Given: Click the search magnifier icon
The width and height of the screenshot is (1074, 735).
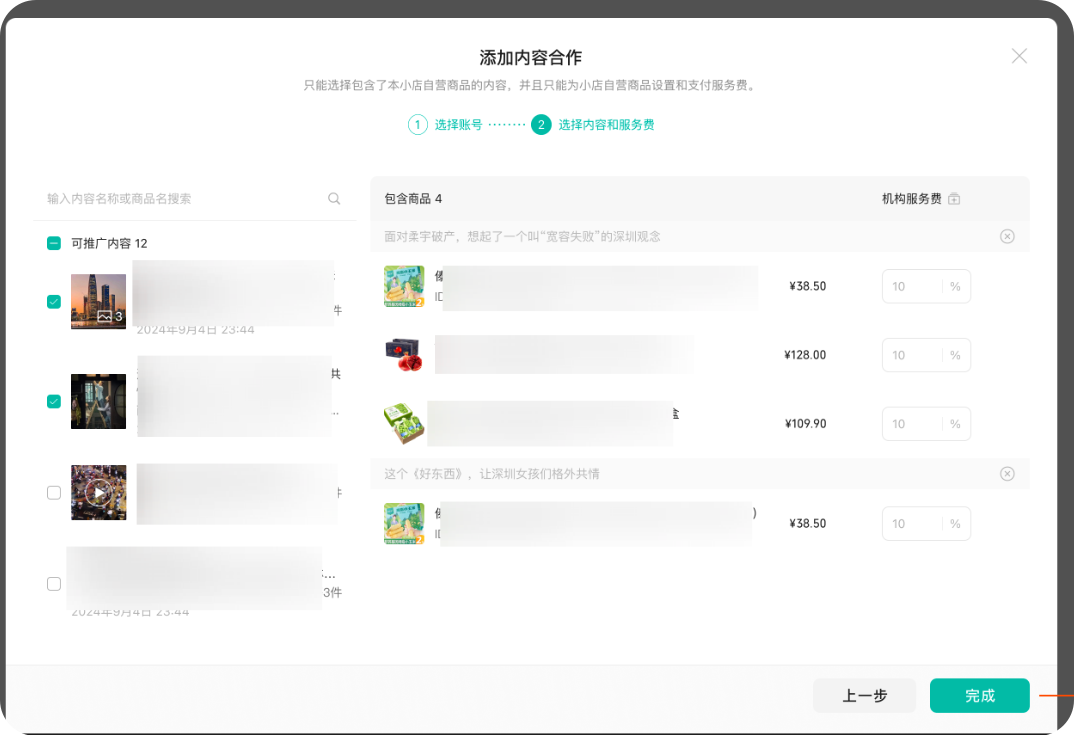Looking at the screenshot, I should (x=334, y=199).
